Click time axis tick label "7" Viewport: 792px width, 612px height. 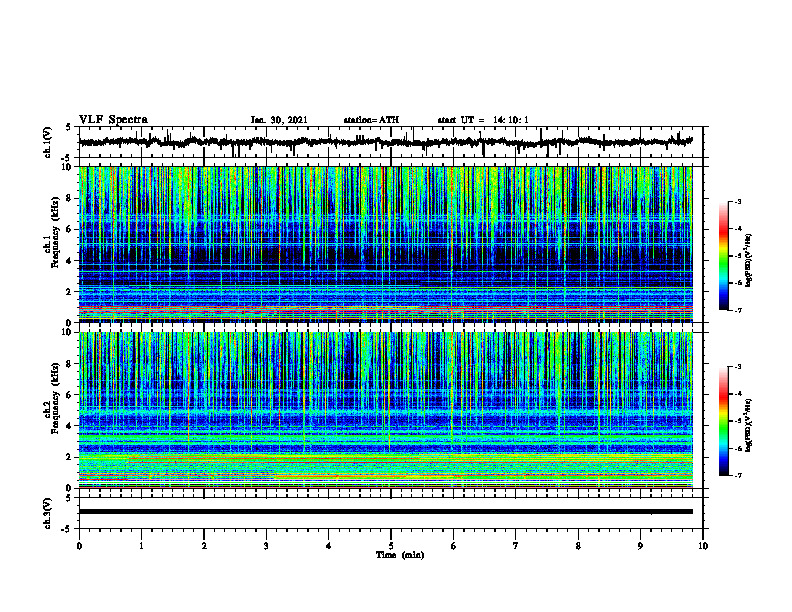(x=516, y=546)
